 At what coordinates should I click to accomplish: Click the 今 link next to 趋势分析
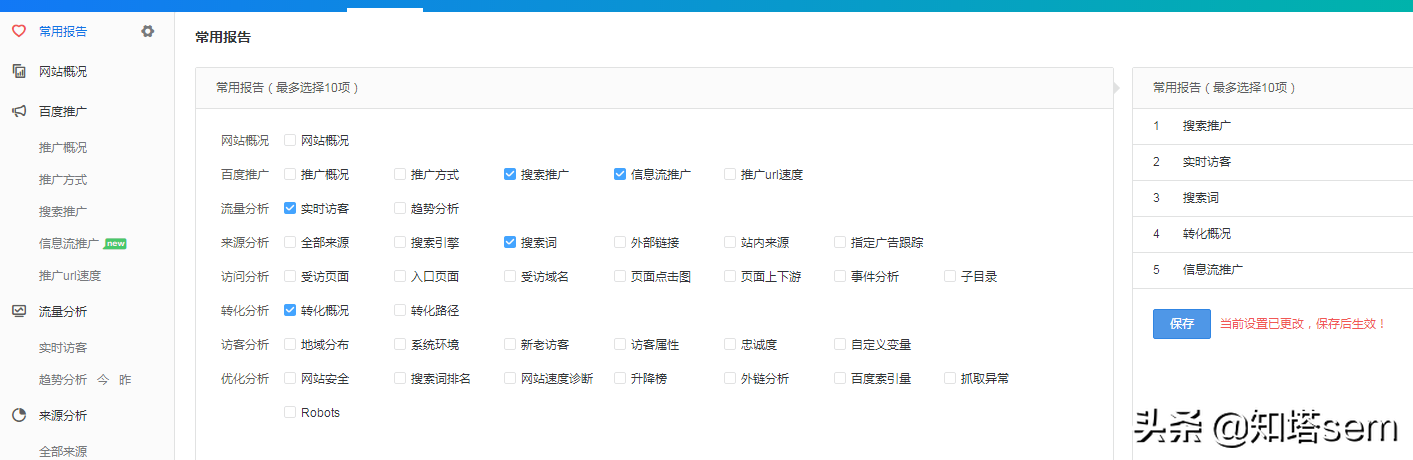pos(103,380)
